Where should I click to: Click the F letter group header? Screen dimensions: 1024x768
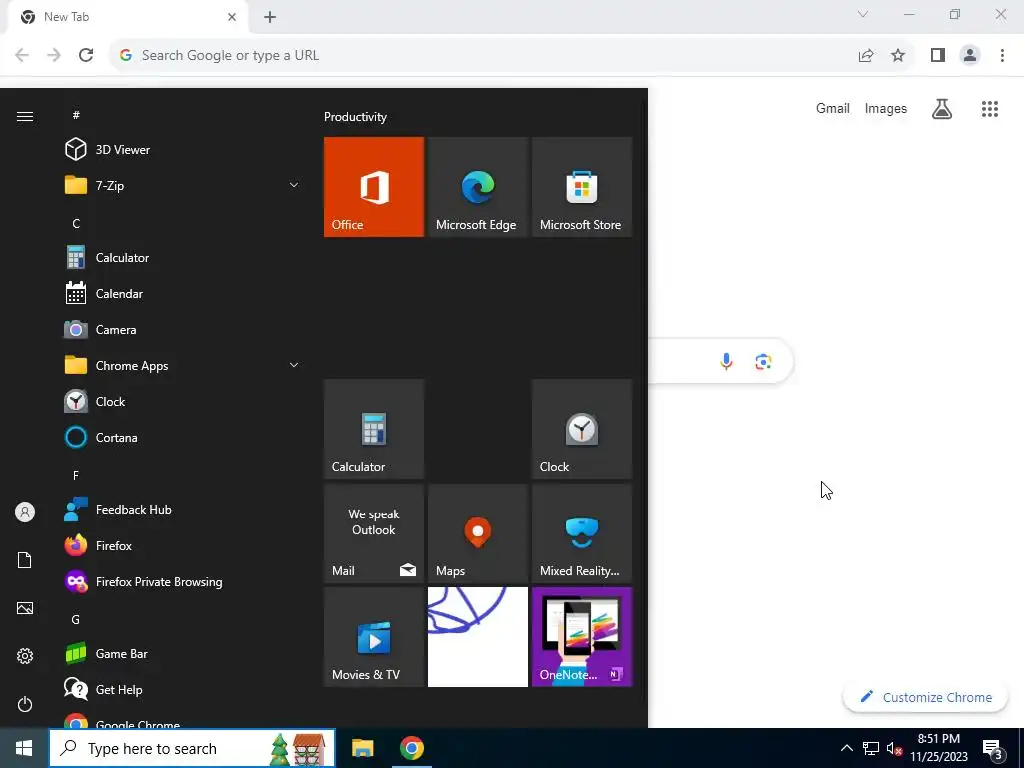[76, 475]
